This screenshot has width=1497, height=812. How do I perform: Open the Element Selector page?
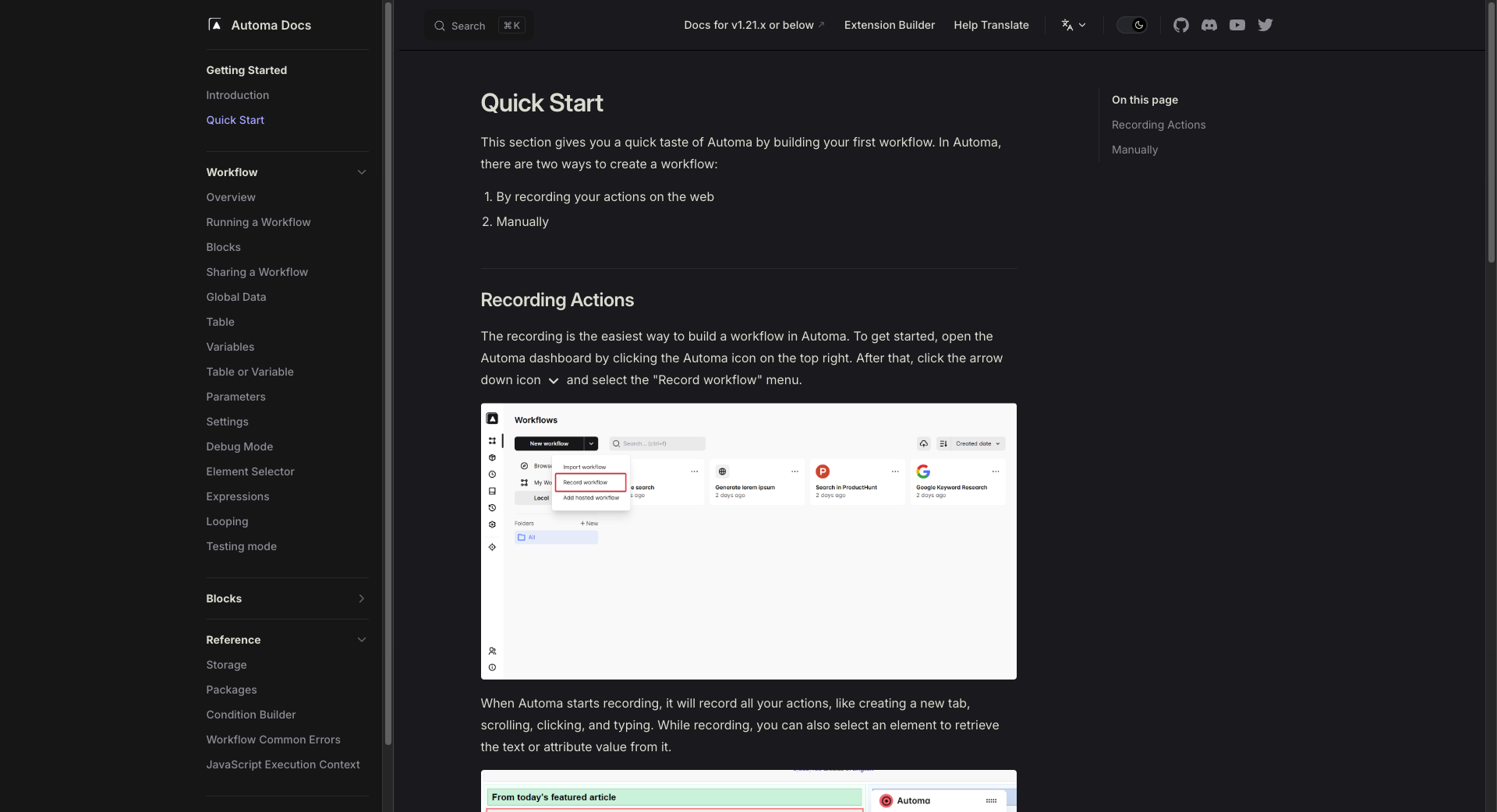(x=250, y=471)
